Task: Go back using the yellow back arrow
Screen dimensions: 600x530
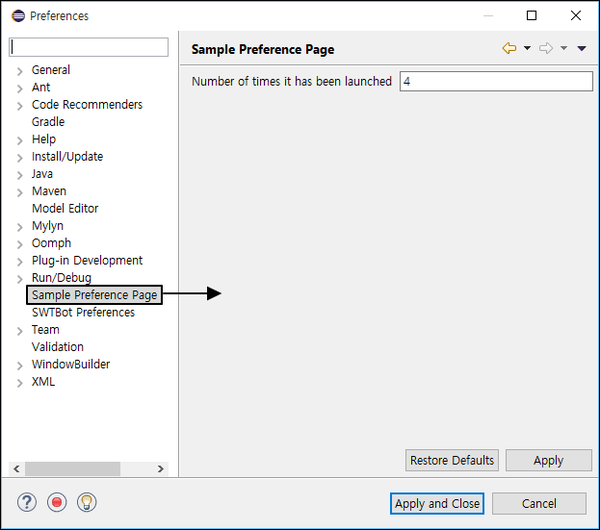Action: pos(509,48)
